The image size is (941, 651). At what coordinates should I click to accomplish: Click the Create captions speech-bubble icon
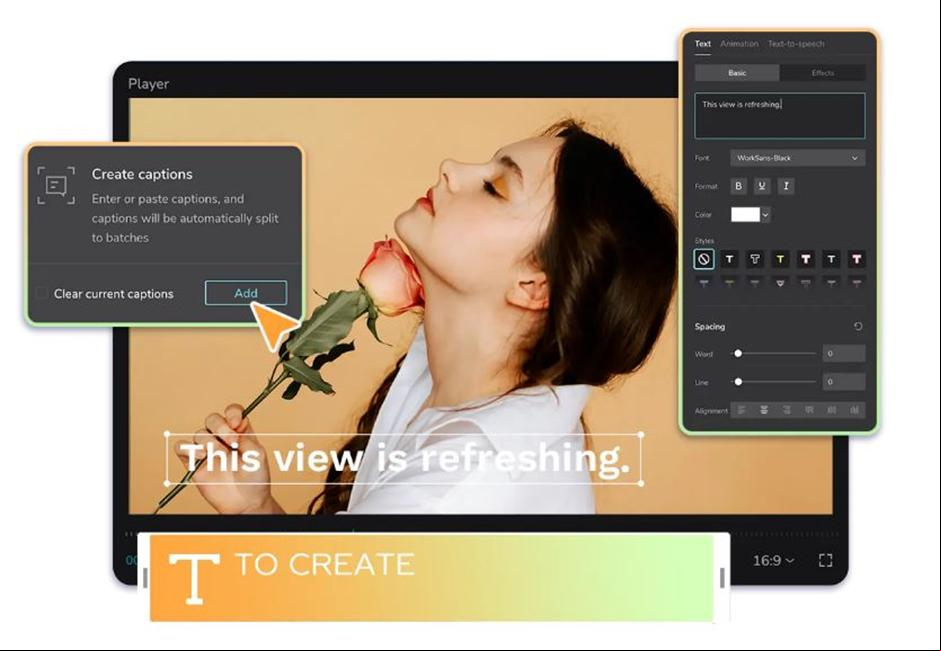[x=56, y=185]
